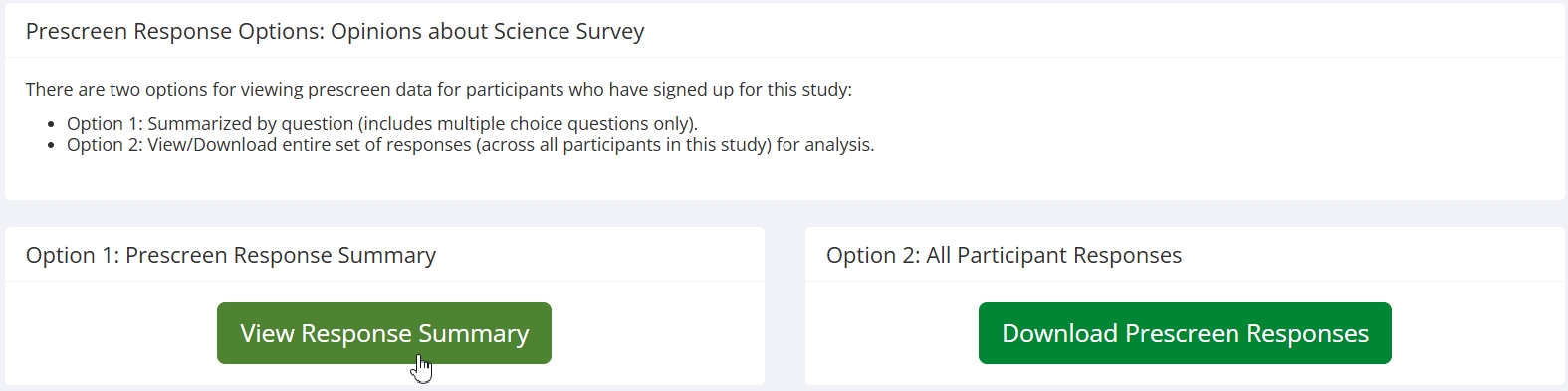Select the Prescreen Response Options page heading
The height and width of the screenshot is (391, 1568).
click(x=335, y=31)
